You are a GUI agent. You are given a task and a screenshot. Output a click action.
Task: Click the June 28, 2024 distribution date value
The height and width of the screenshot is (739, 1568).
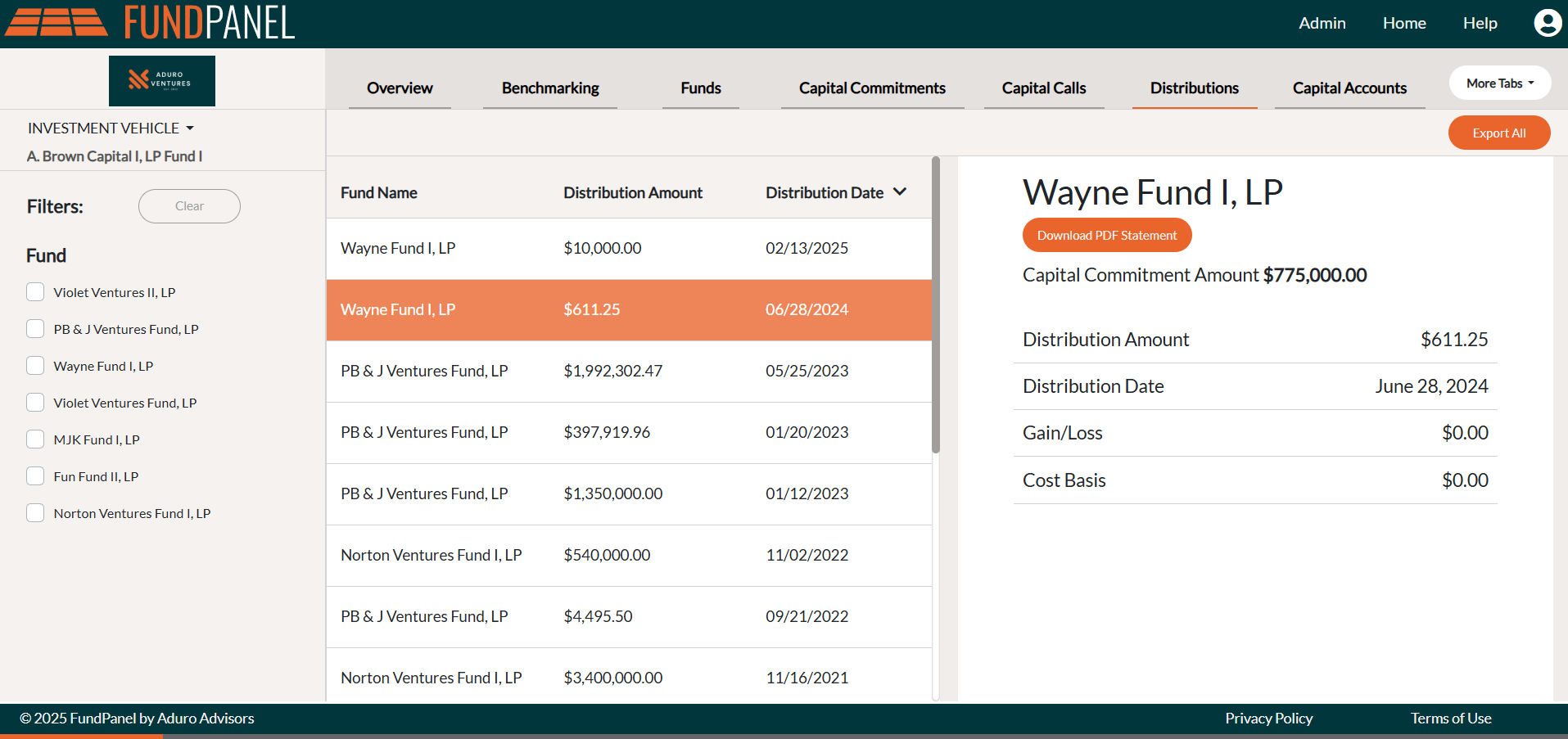point(1431,386)
